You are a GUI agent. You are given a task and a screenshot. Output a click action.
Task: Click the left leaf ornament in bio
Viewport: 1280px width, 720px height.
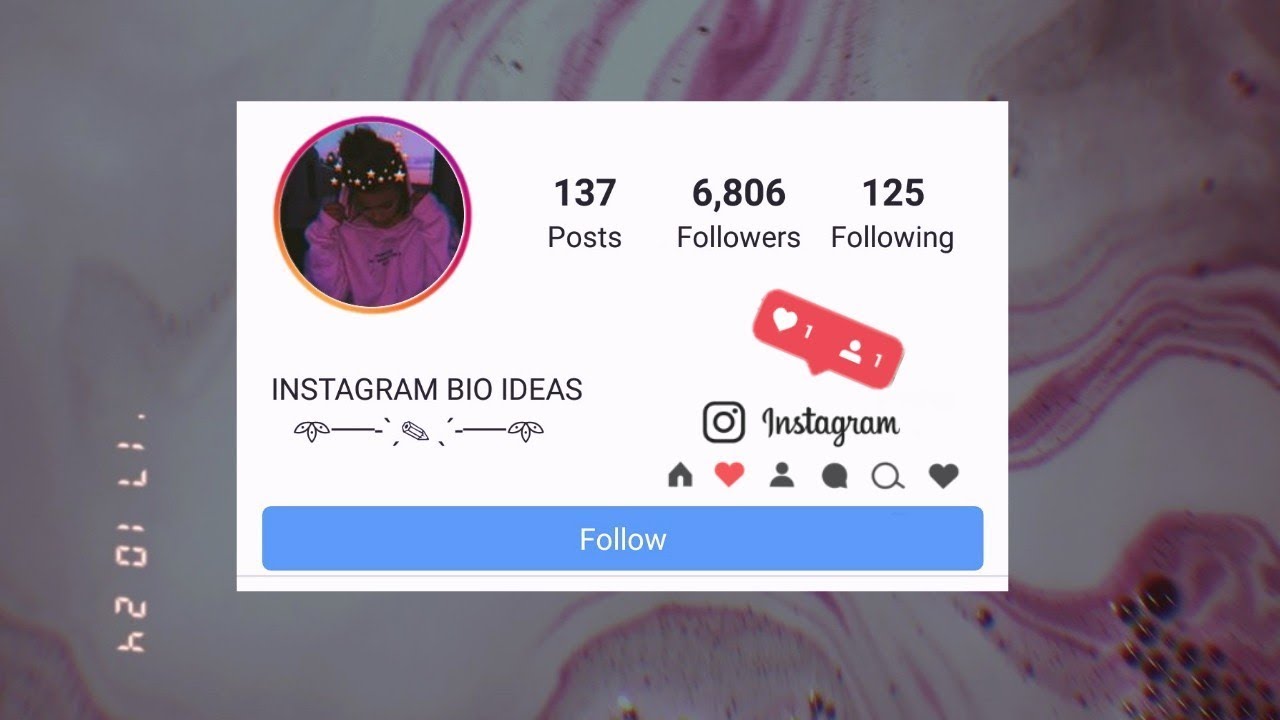point(312,431)
